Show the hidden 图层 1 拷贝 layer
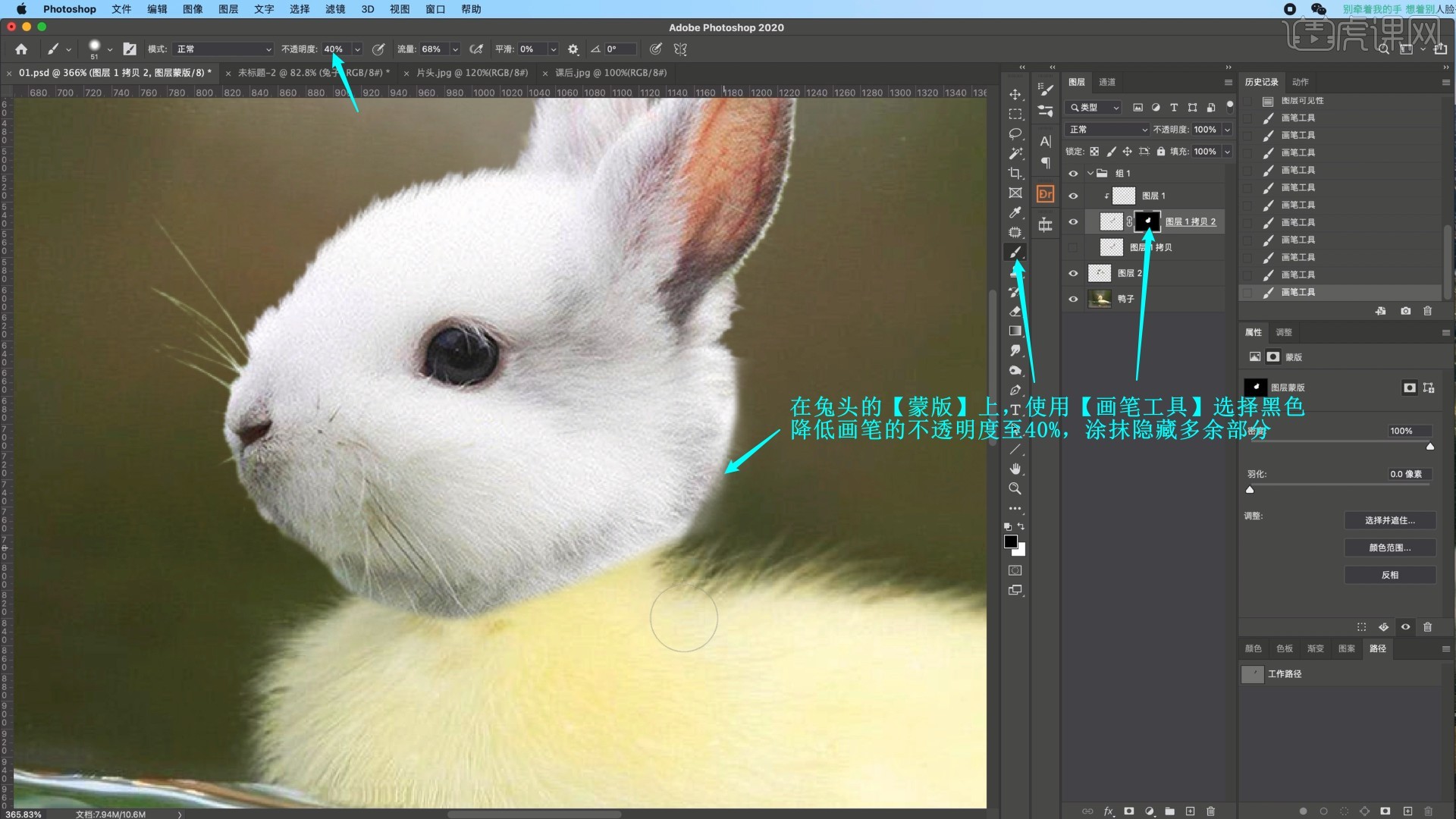The height and width of the screenshot is (819, 1456). 1073,247
